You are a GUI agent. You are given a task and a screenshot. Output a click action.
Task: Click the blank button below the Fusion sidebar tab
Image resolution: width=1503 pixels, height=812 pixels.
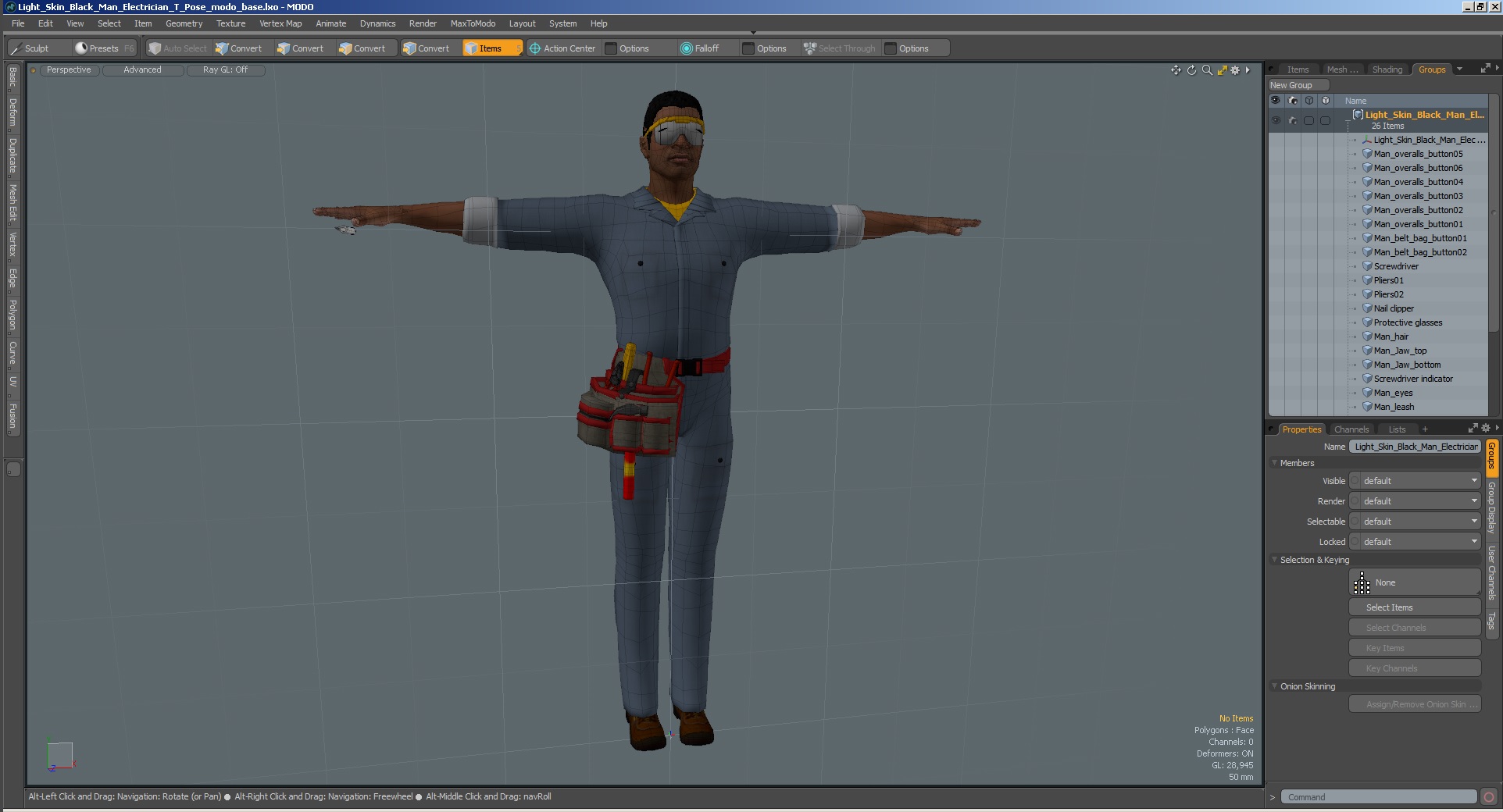coord(13,469)
